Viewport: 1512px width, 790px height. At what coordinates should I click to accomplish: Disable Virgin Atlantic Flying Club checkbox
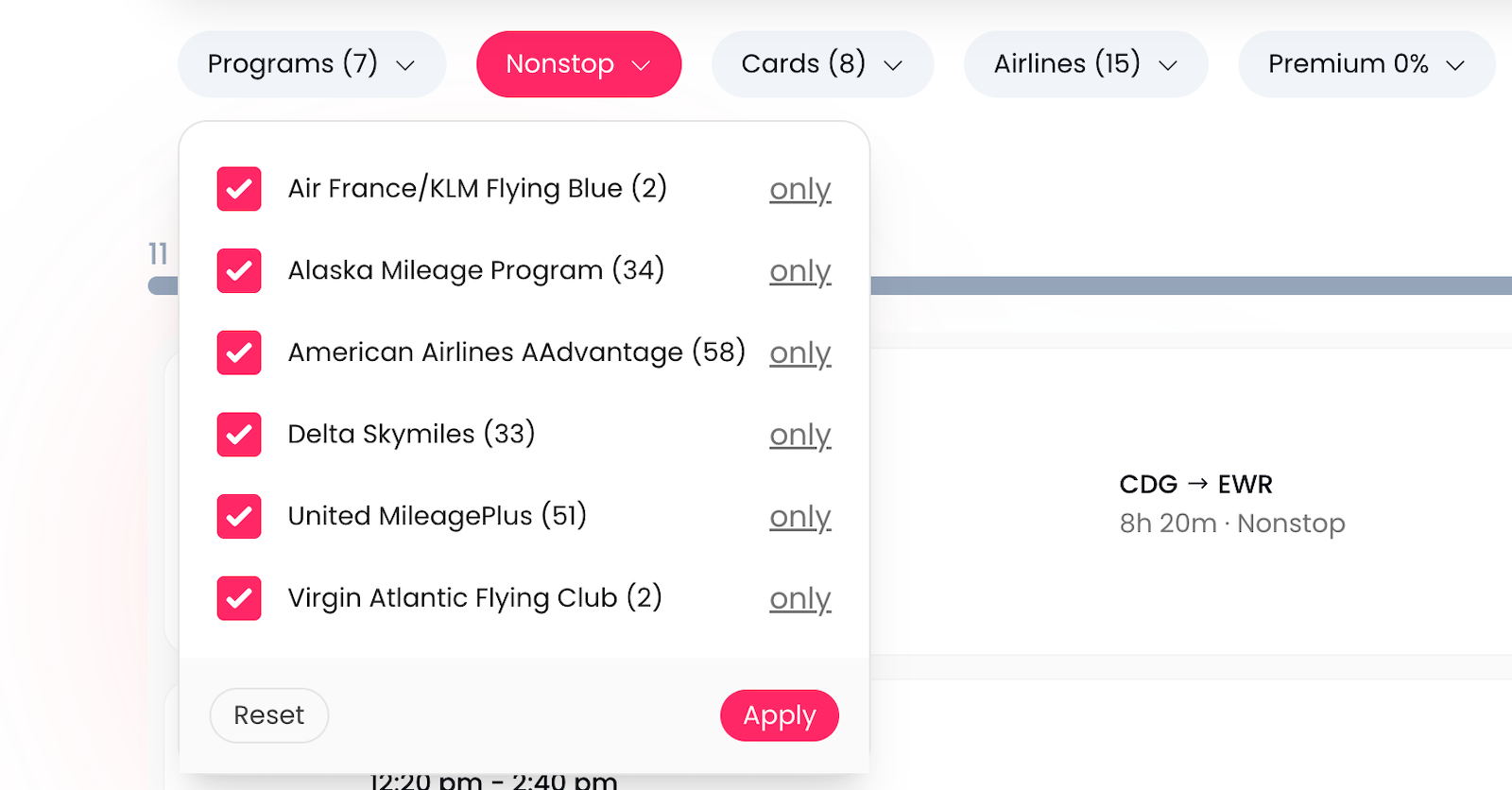pyautogui.click(x=239, y=598)
